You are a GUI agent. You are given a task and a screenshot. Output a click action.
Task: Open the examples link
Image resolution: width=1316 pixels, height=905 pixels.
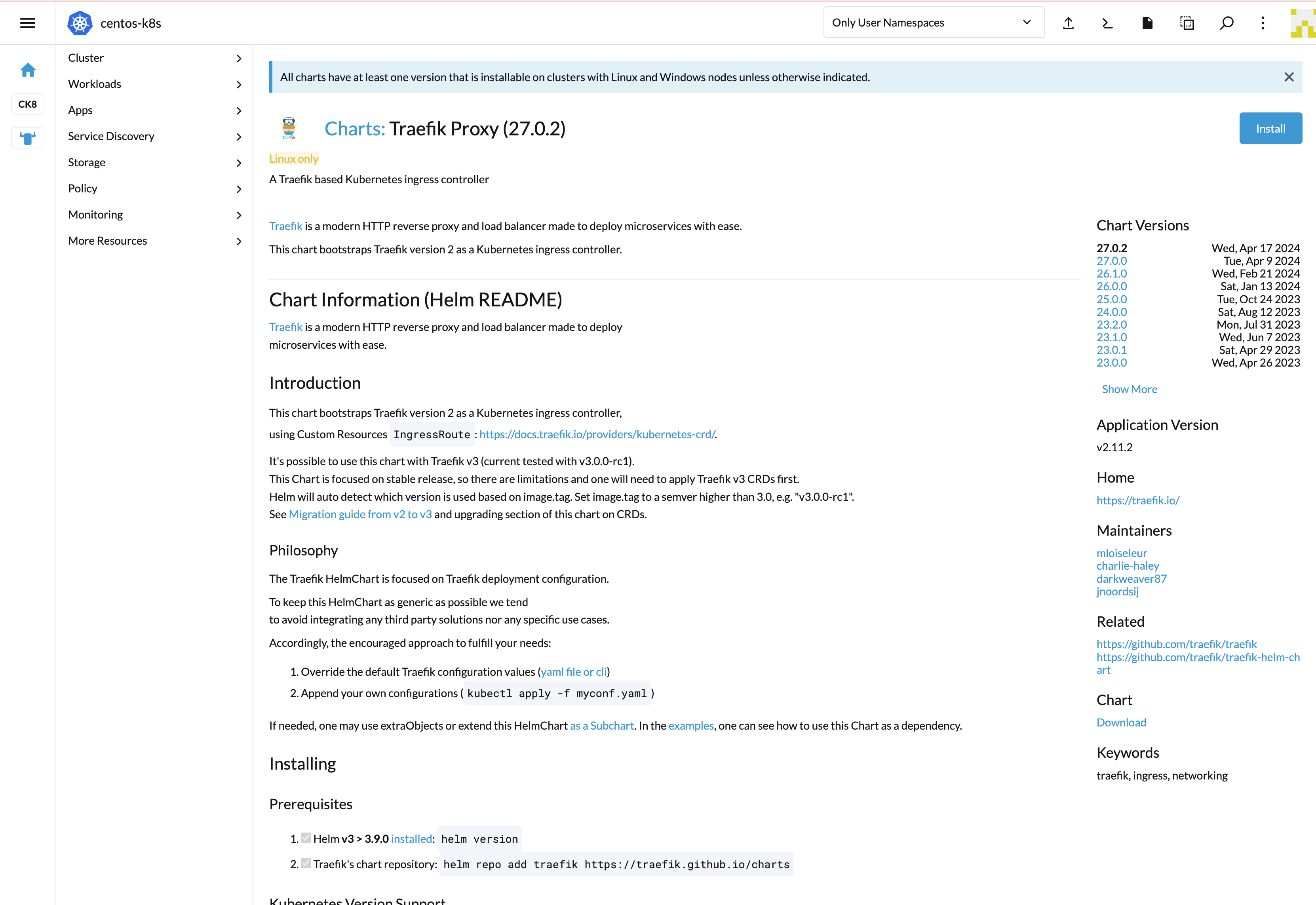tap(690, 726)
